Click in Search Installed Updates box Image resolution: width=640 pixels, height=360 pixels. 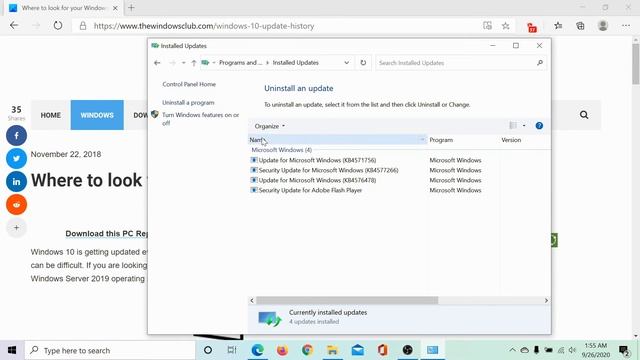[x=461, y=63]
